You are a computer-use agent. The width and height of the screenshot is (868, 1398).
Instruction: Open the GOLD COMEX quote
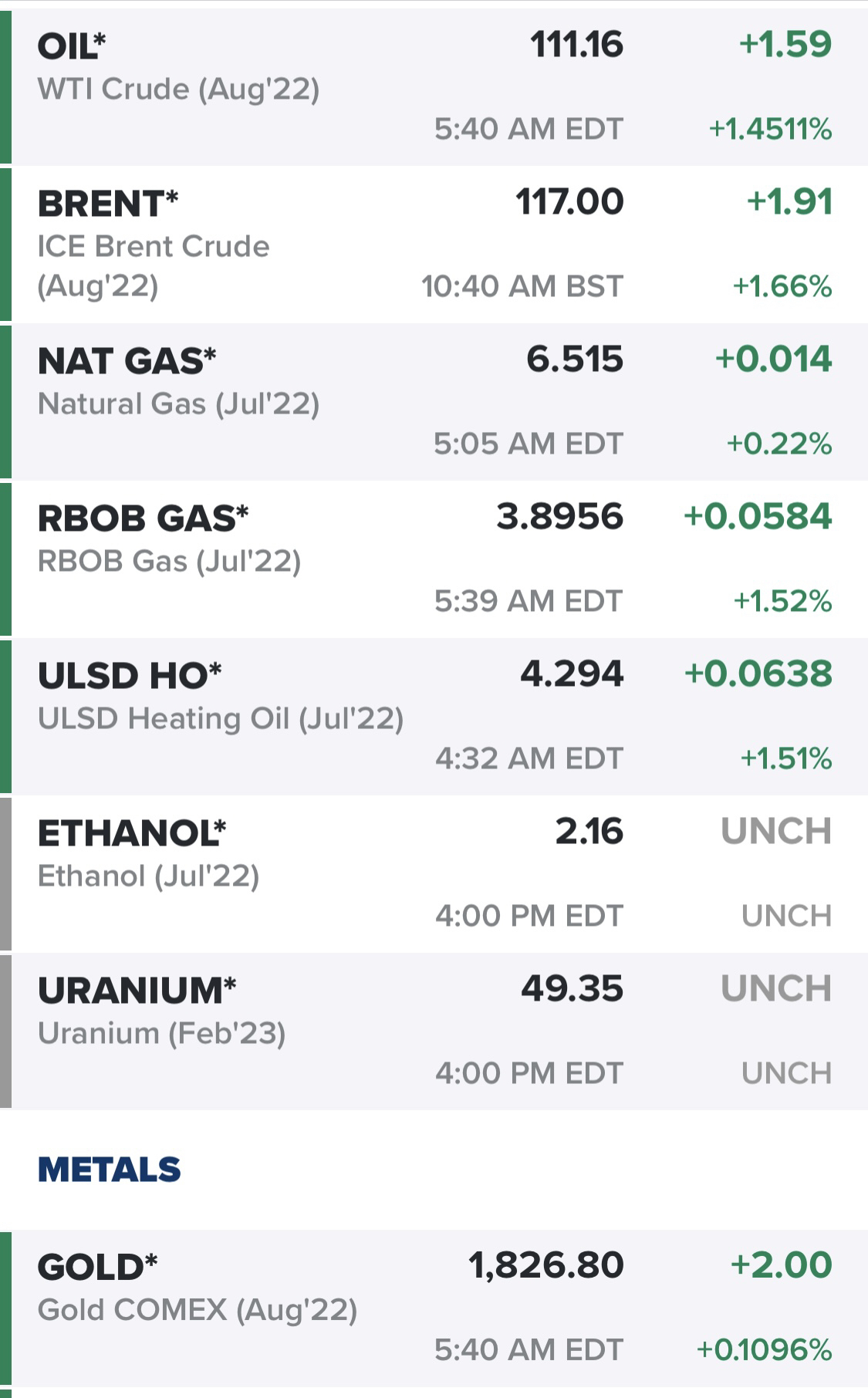(x=434, y=1309)
